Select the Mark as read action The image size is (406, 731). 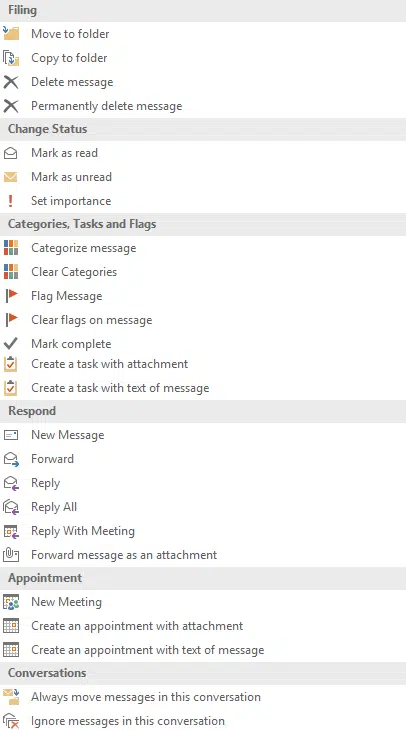tap(64, 153)
